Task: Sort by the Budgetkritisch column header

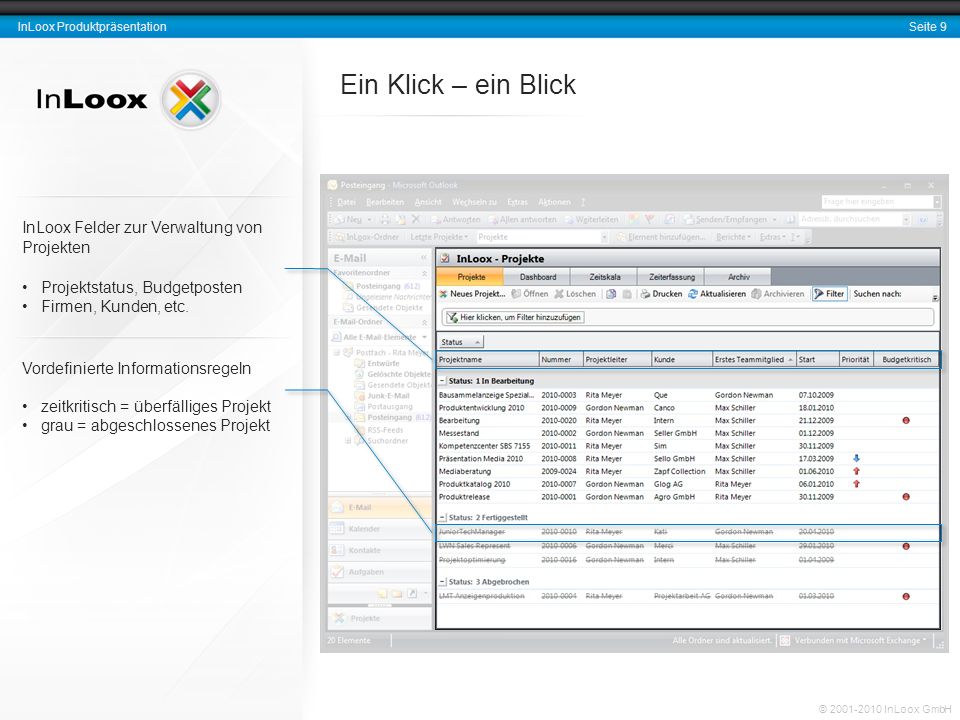Action: pos(906,359)
